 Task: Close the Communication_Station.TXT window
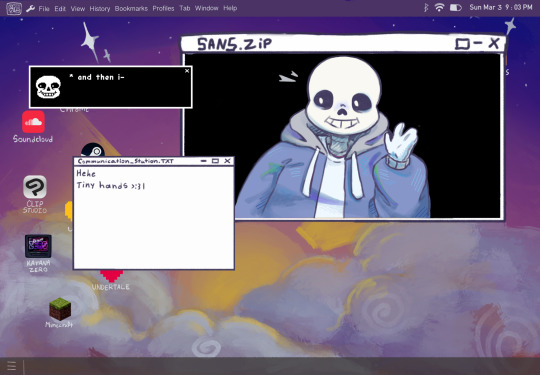[227, 161]
